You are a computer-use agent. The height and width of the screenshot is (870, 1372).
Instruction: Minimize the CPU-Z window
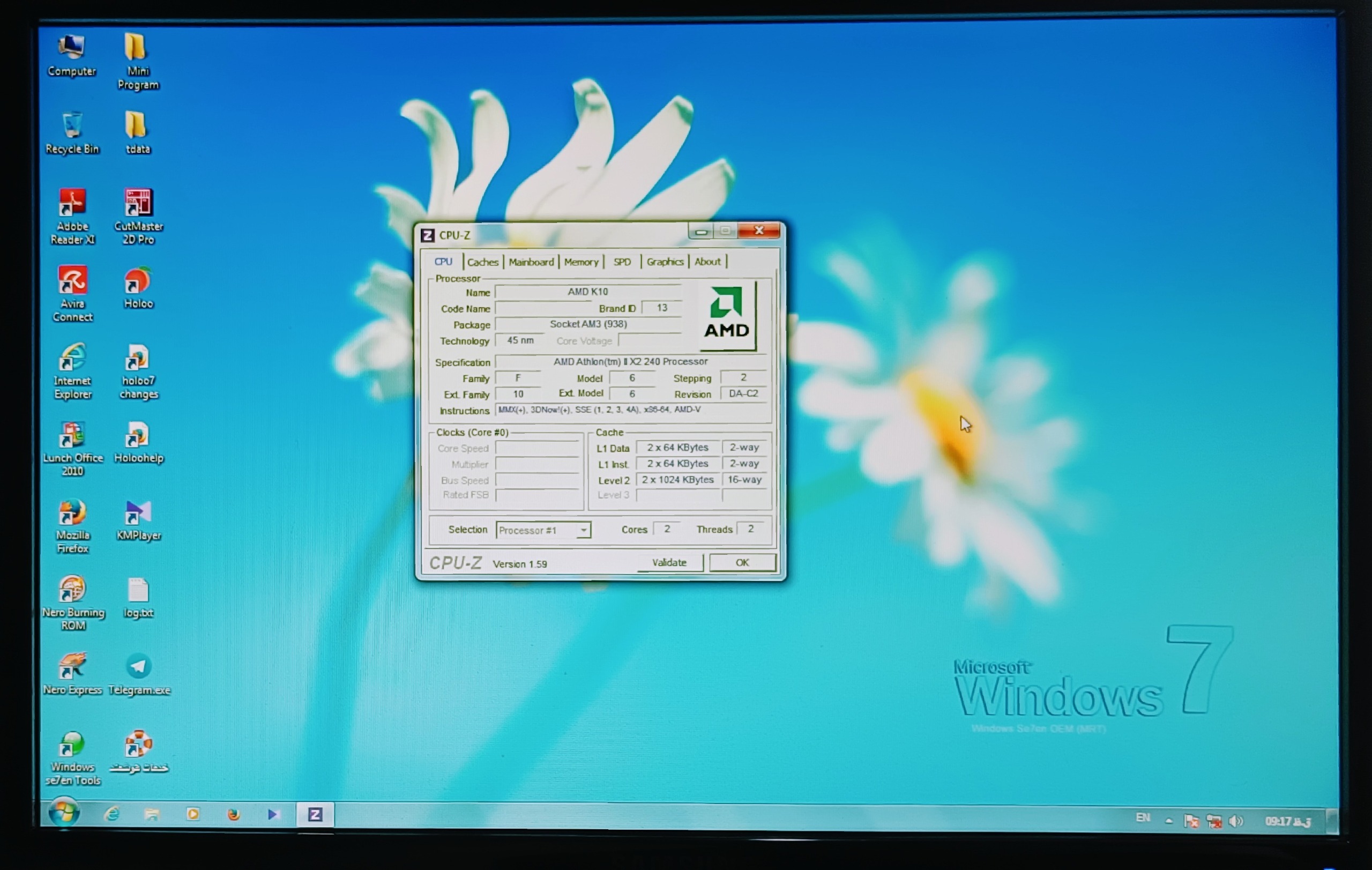[701, 232]
